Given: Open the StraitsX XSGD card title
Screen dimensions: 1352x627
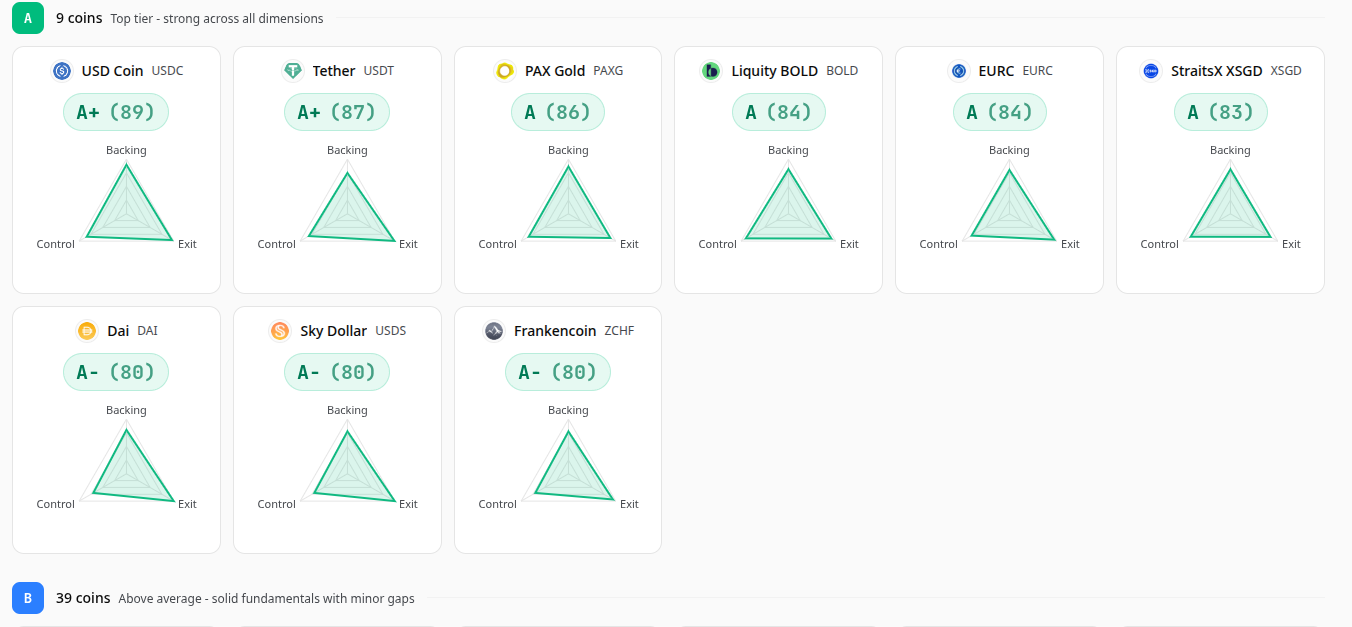Looking at the screenshot, I should [x=1217, y=71].
